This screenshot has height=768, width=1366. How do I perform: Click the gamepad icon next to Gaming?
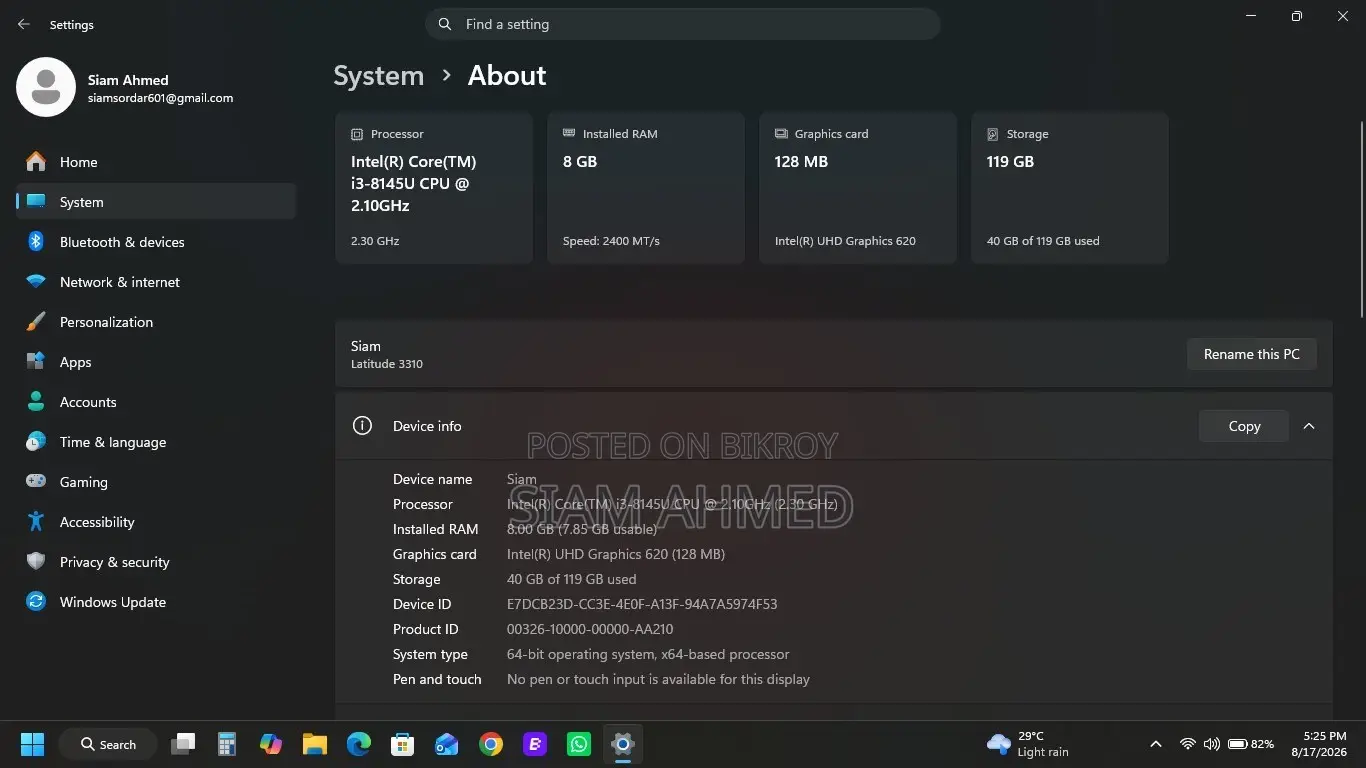[x=36, y=482]
